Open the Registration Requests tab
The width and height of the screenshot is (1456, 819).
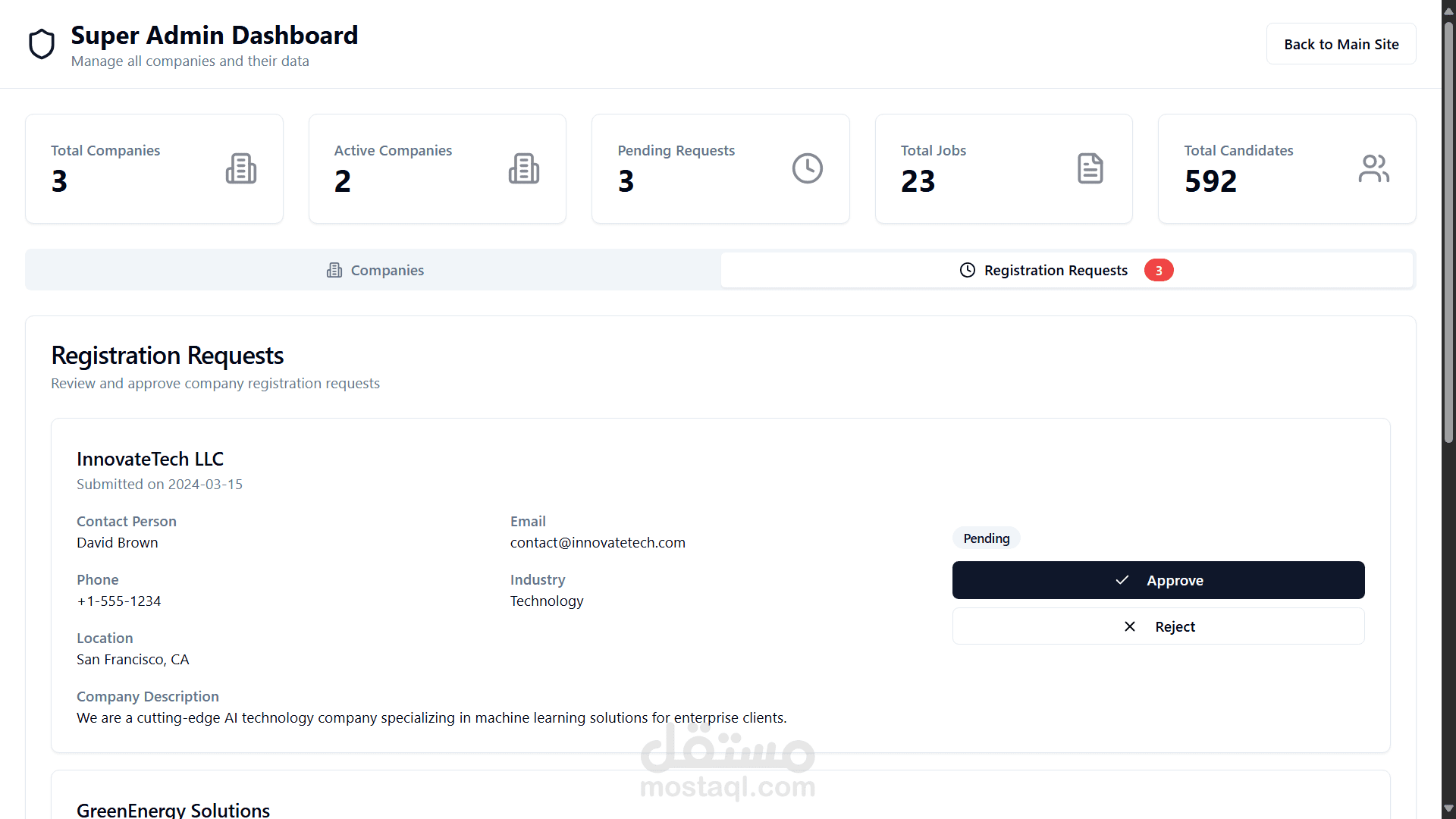[1056, 270]
